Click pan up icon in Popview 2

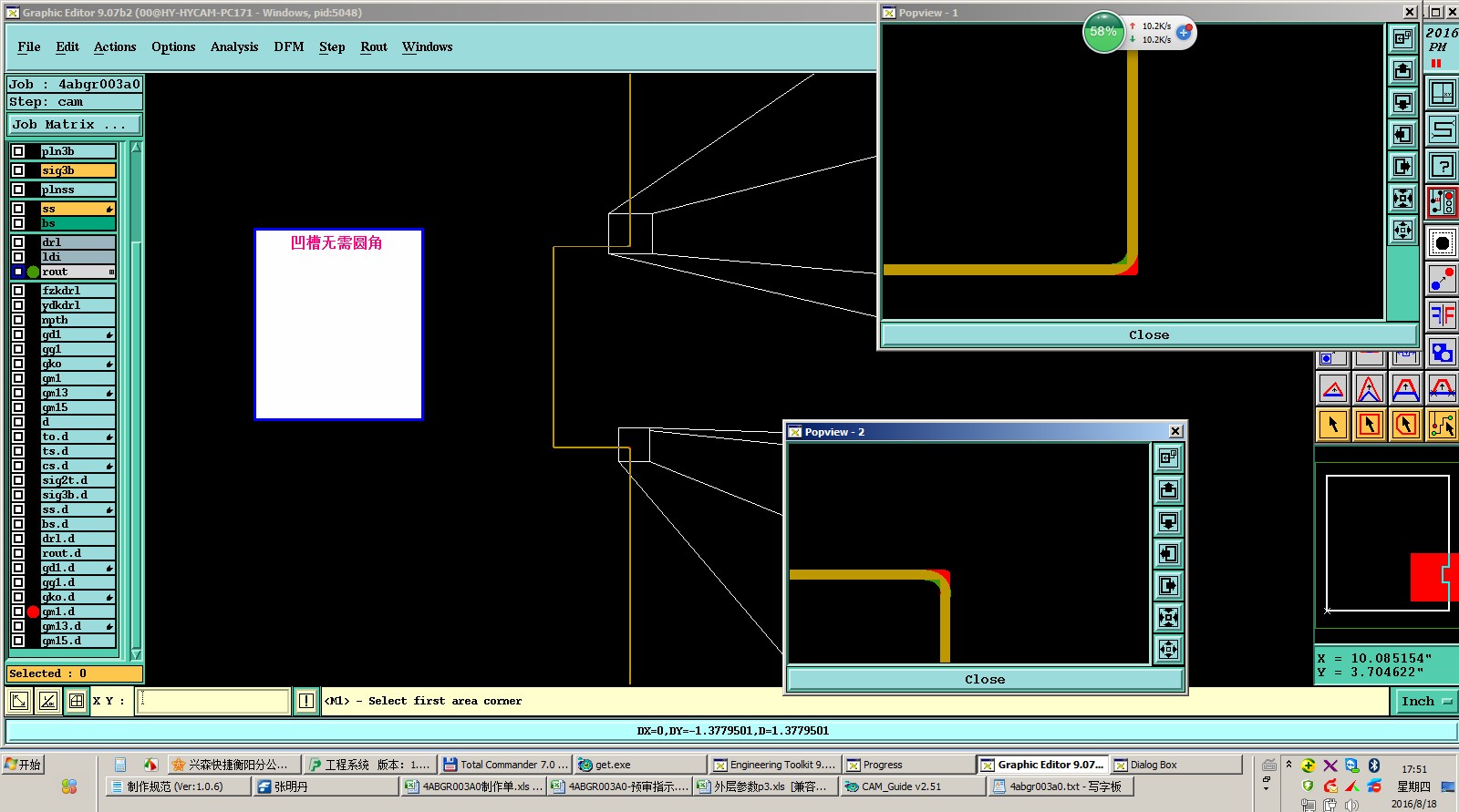(x=1168, y=490)
